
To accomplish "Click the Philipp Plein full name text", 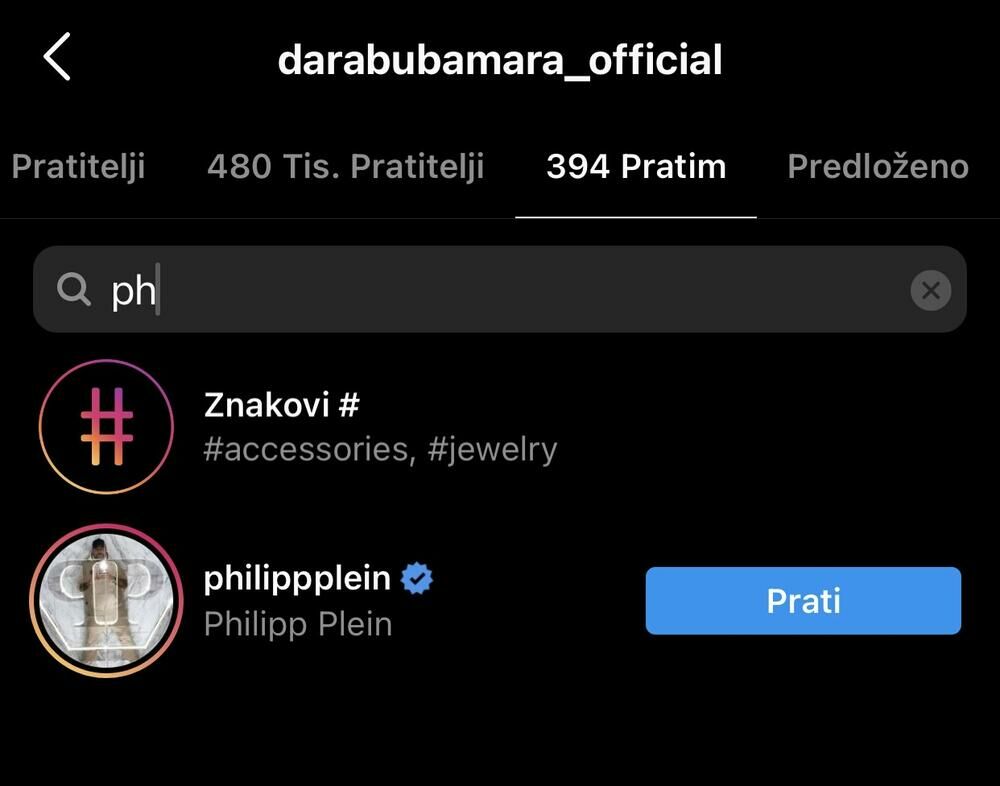I will (x=298, y=624).
